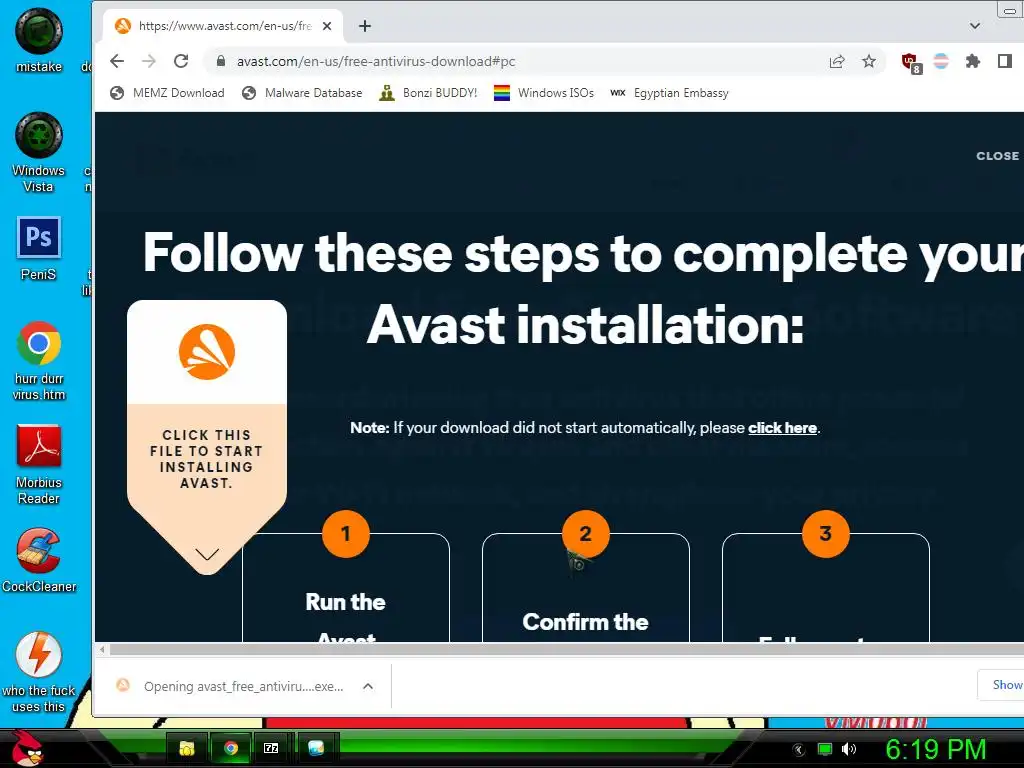Open the Photoshop 'PeniS' desktop icon
Screen dimensions: 1024x768
tap(39, 249)
